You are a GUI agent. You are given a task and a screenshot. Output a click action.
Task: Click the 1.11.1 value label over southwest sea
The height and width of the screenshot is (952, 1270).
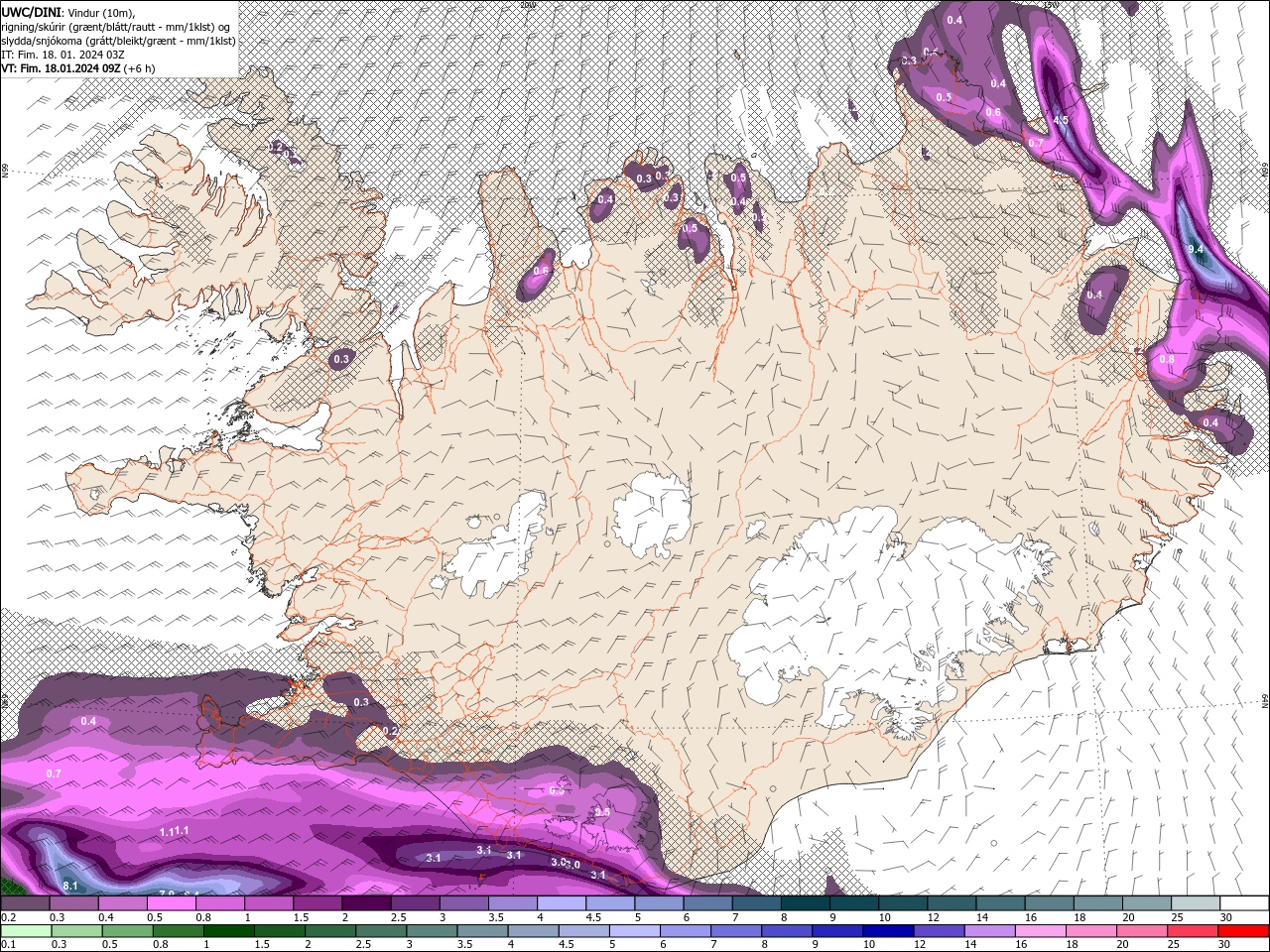pyautogui.click(x=175, y=831)
